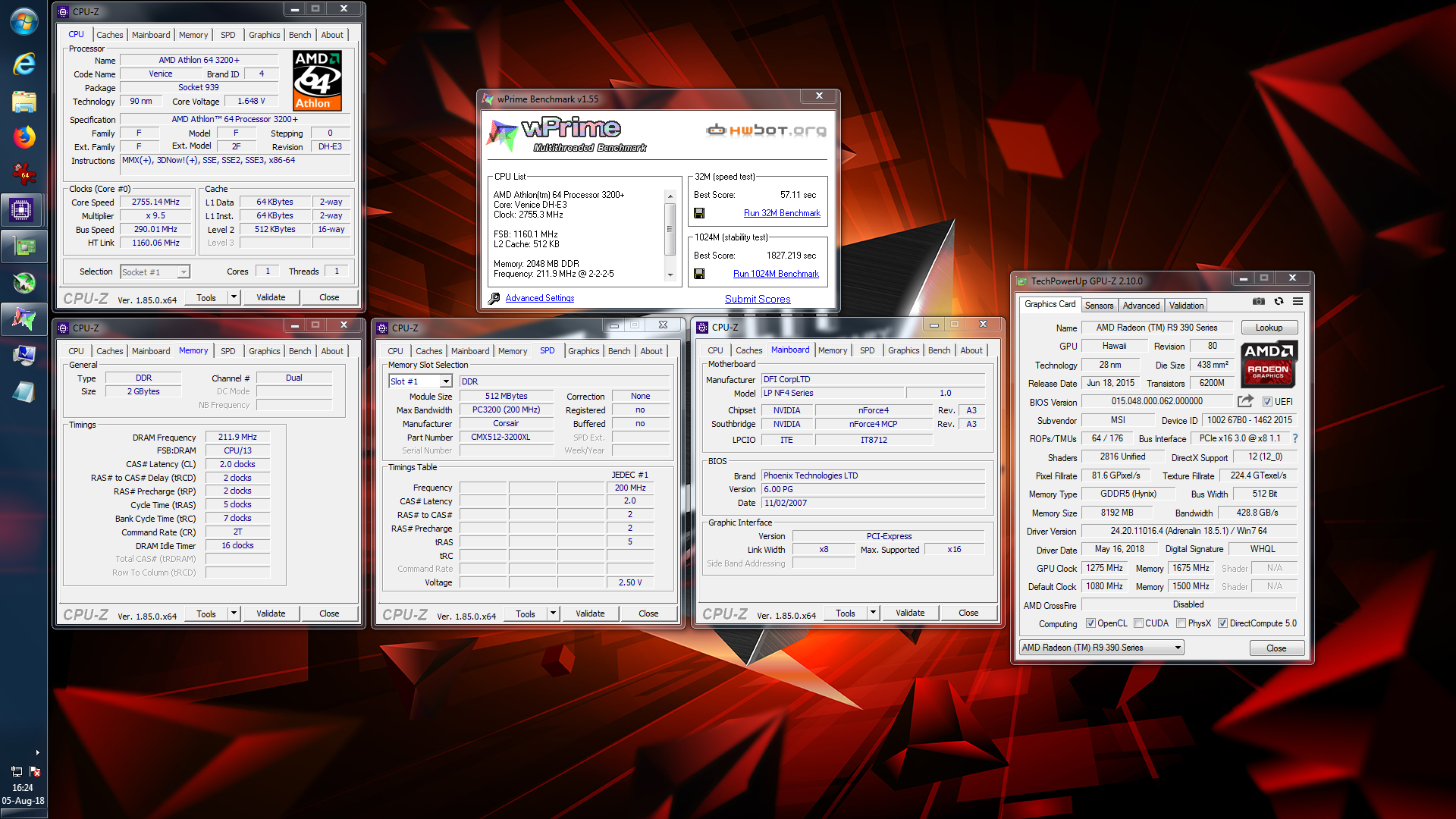Click the wPrime CPU List scroll-down arrow
Screen dimensions: 1456x819
pos(670,275)
